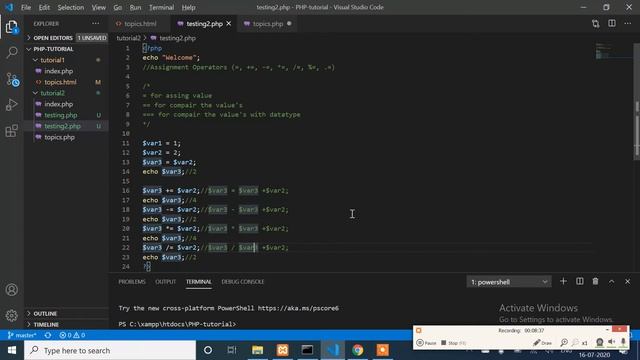640x360 pixels.
Task: Open File Explorer from the taskbar
Action: click(x=257, y=350)
